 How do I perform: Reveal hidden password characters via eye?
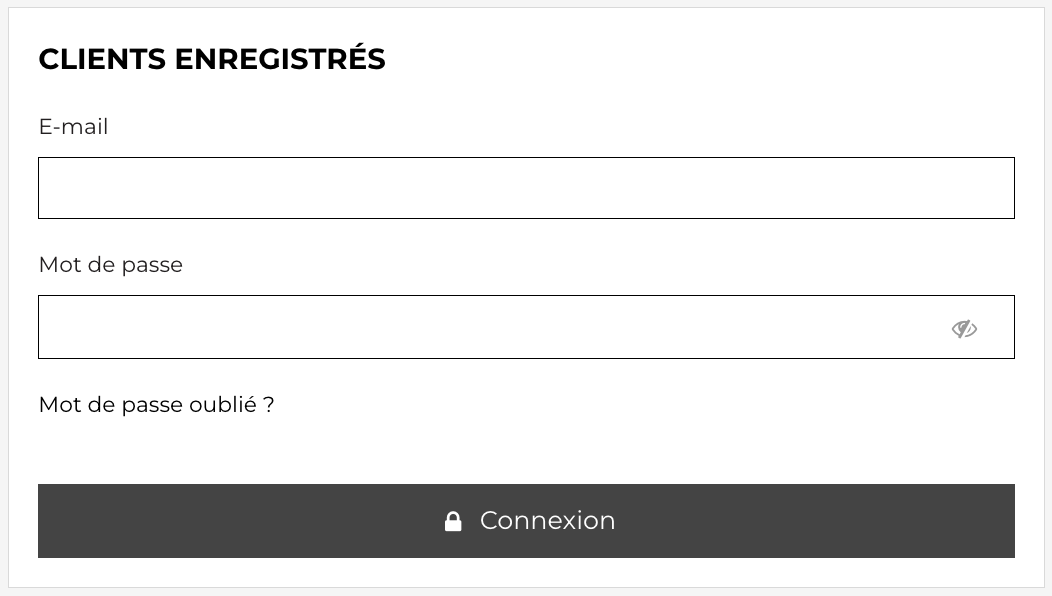[x=964, y=329]
